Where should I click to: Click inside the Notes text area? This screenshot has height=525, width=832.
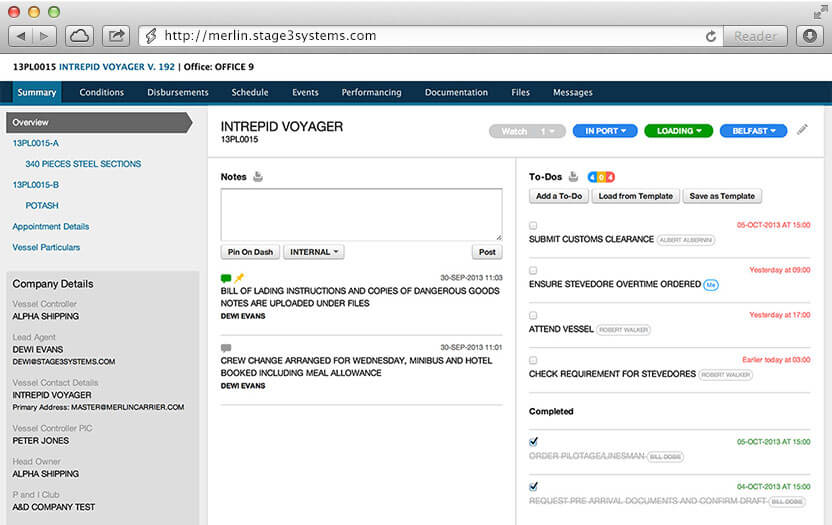361,213
